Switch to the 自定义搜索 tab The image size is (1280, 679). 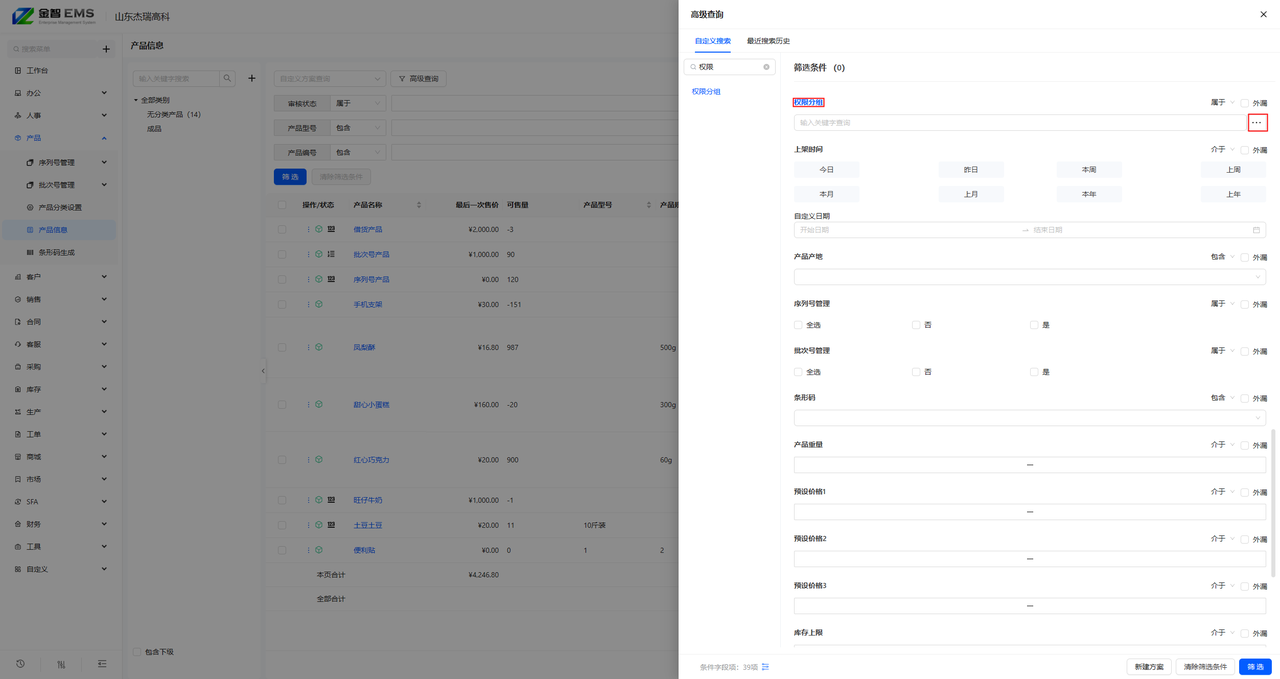[713, 41]
